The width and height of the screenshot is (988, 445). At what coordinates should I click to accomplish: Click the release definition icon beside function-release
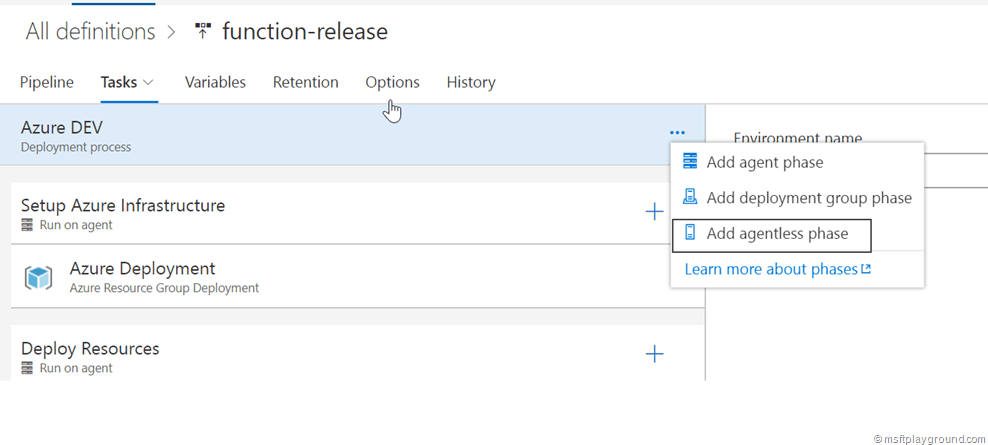[202, 32]
